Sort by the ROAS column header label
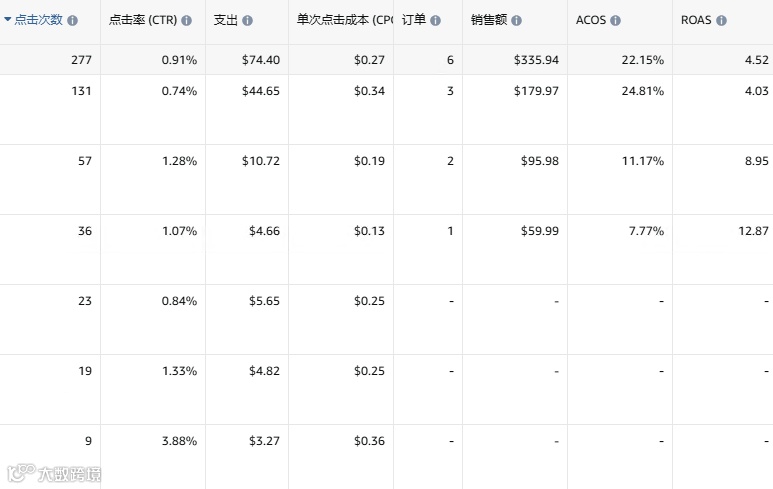773x489 pixels. 696,20
